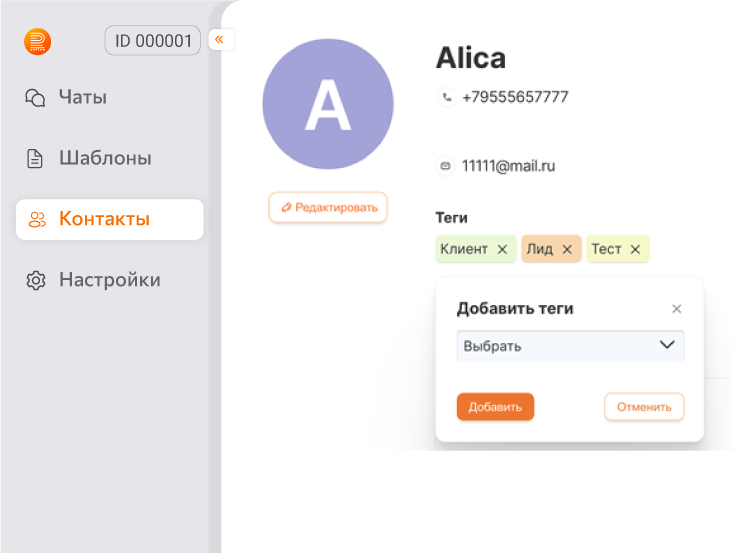735x553 pixels.
Task: Click the orange Добавить button
Action: 495,407
